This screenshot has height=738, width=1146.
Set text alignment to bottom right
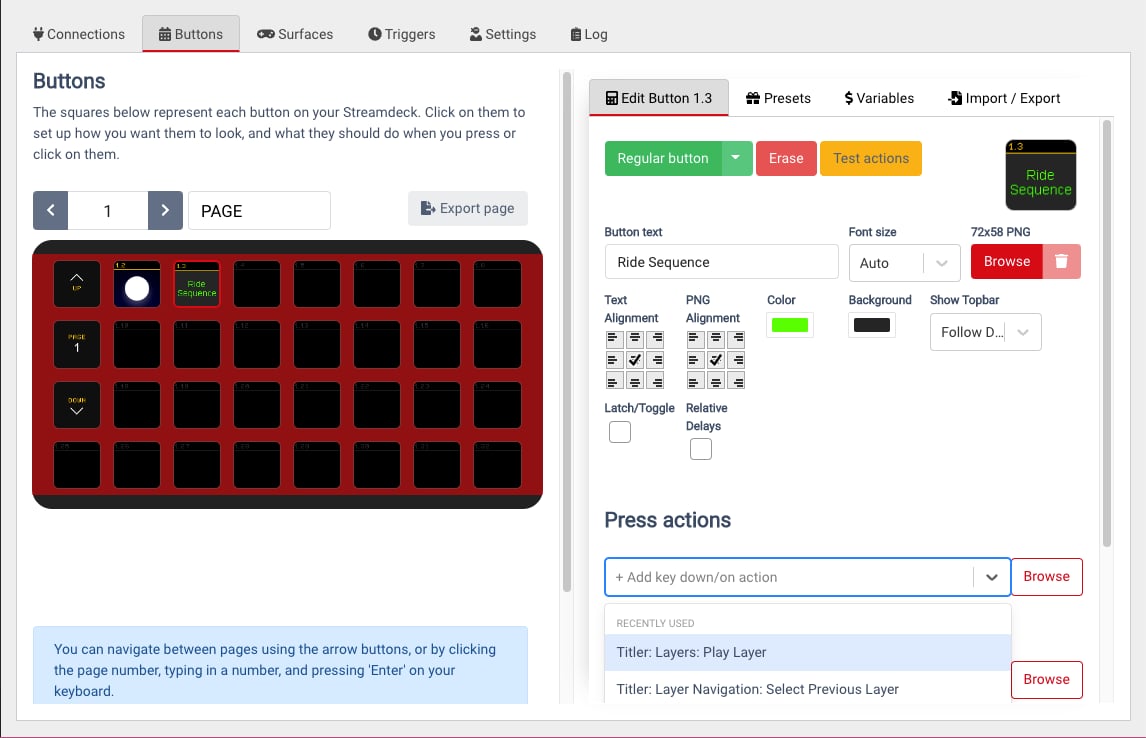[656, 381]
